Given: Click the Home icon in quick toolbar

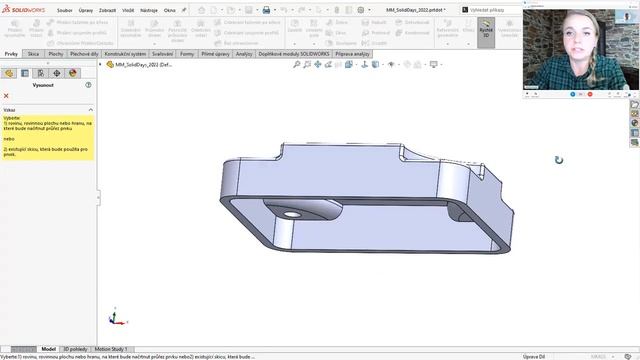Looking at the screenshot, I should pos(201,10).
